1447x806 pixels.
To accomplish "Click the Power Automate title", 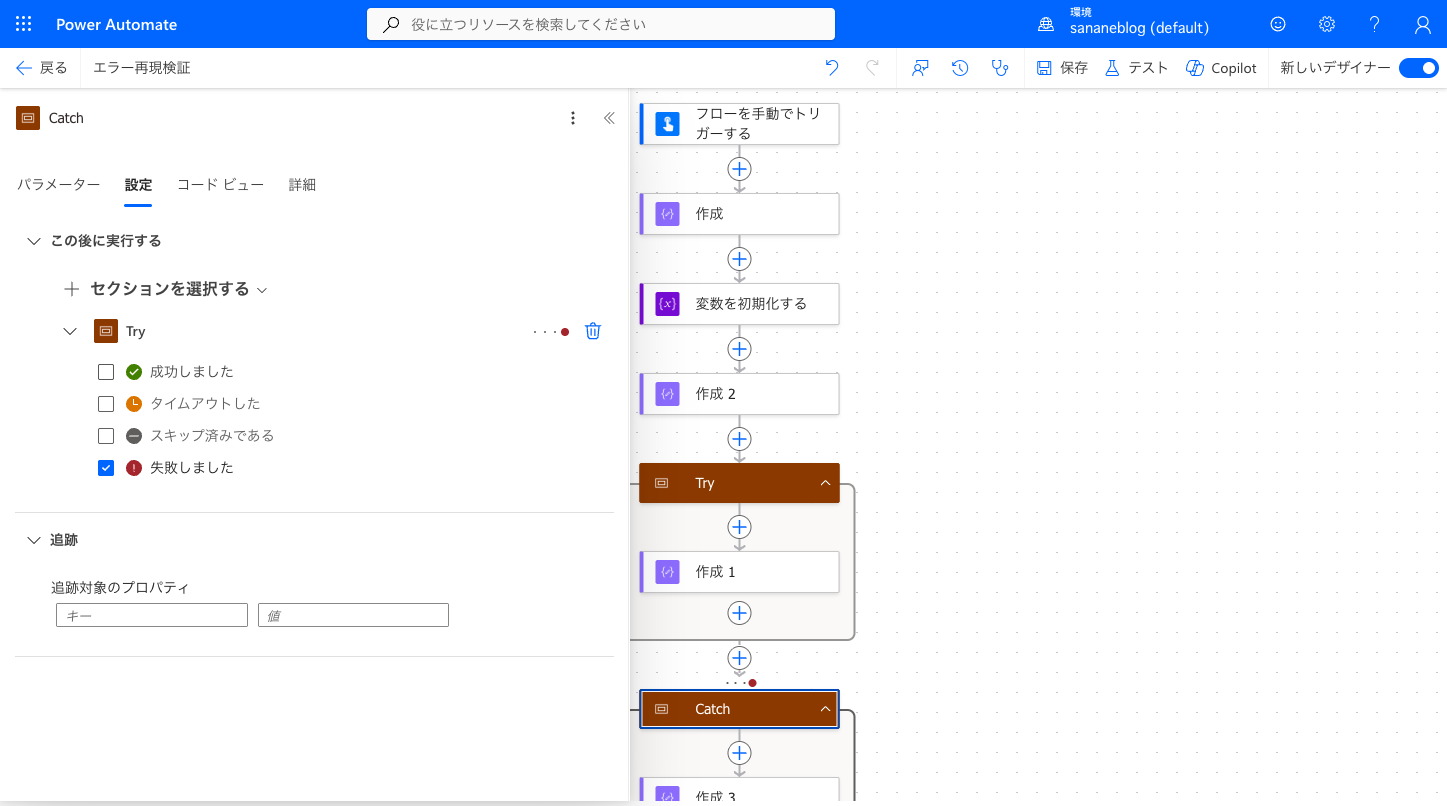I will click(x=116, y=24).
